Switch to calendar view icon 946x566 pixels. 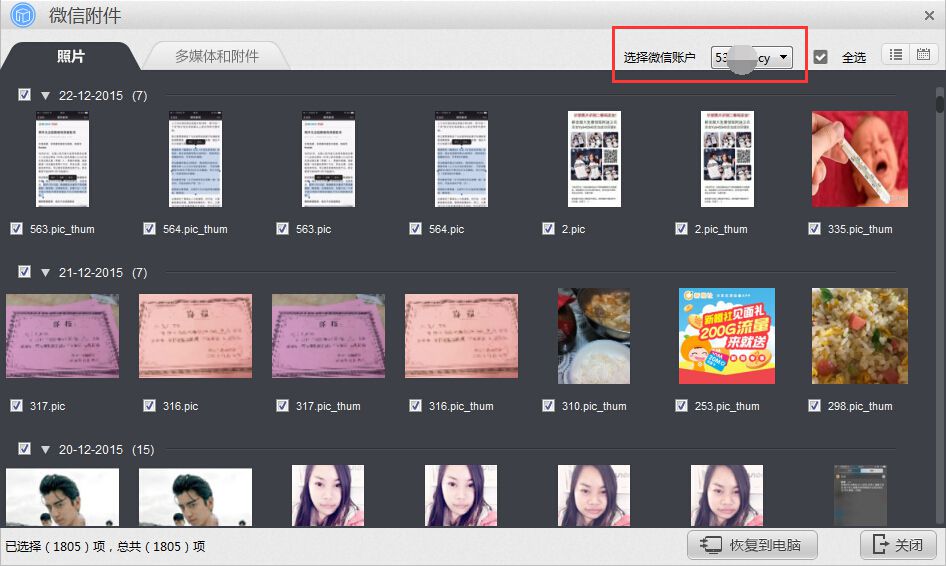click(x=923, y=55)
